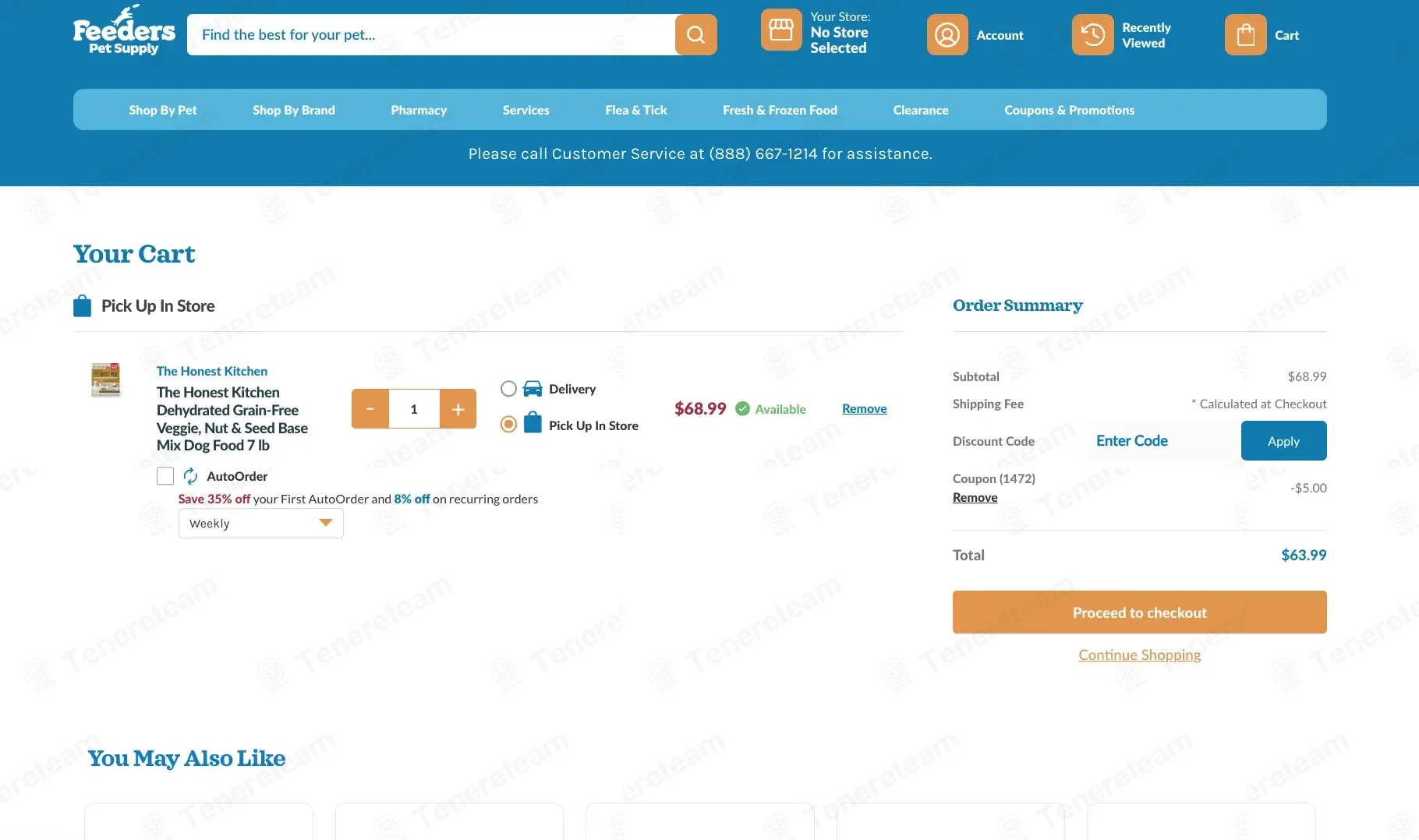Viewport: 1419px width, 840px height.
Task: Click the orange search magnifier icon
Action: [x=695, y=35]
